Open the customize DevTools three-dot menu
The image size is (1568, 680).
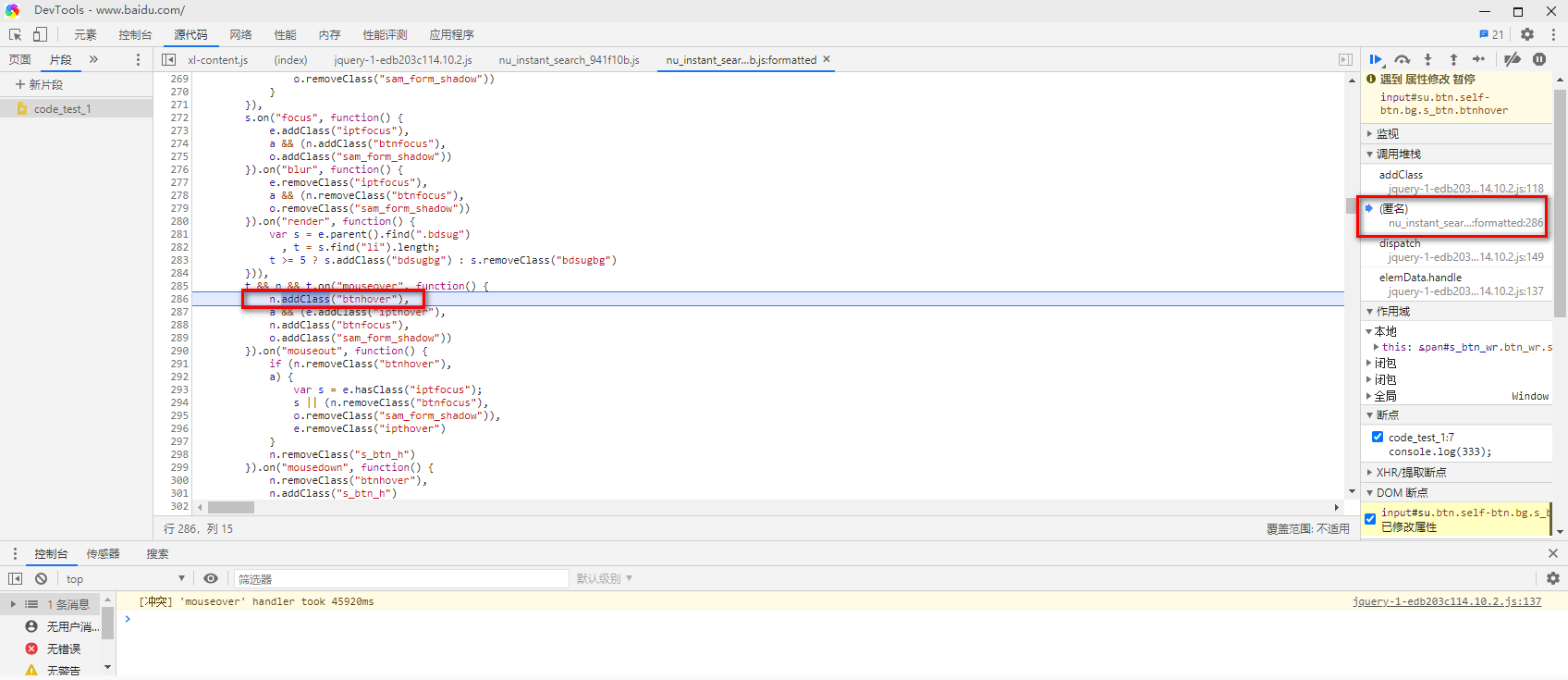point(1553,34)
